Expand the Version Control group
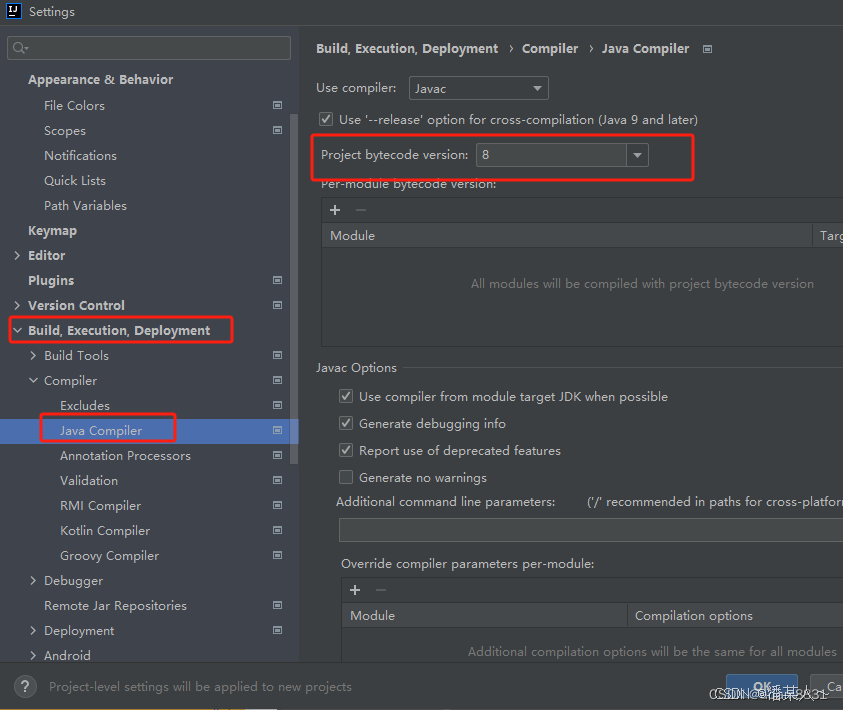Image resolution: width=843 pixels, height=710 pixels. point(17,305)
